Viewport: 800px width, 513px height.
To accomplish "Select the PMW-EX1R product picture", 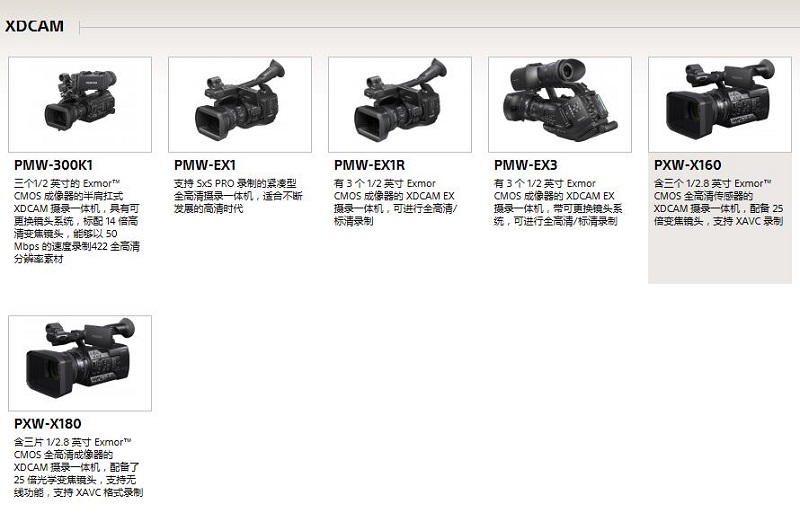I will 400,105.
